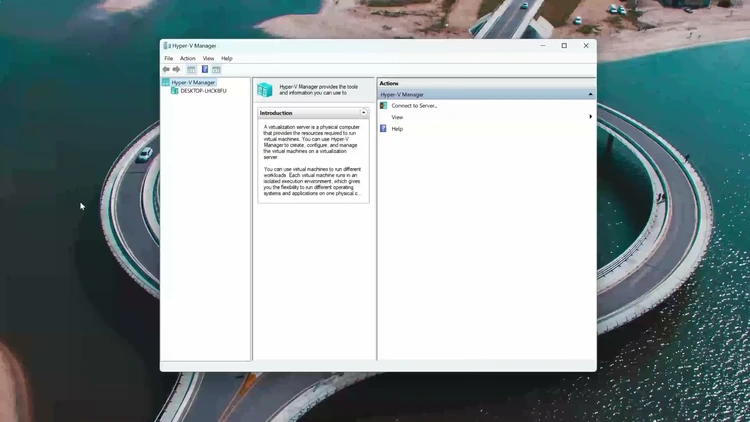750x422 pixels.
Task: Close the Hyper-V Manager window
Action: [x=586, y=45]
